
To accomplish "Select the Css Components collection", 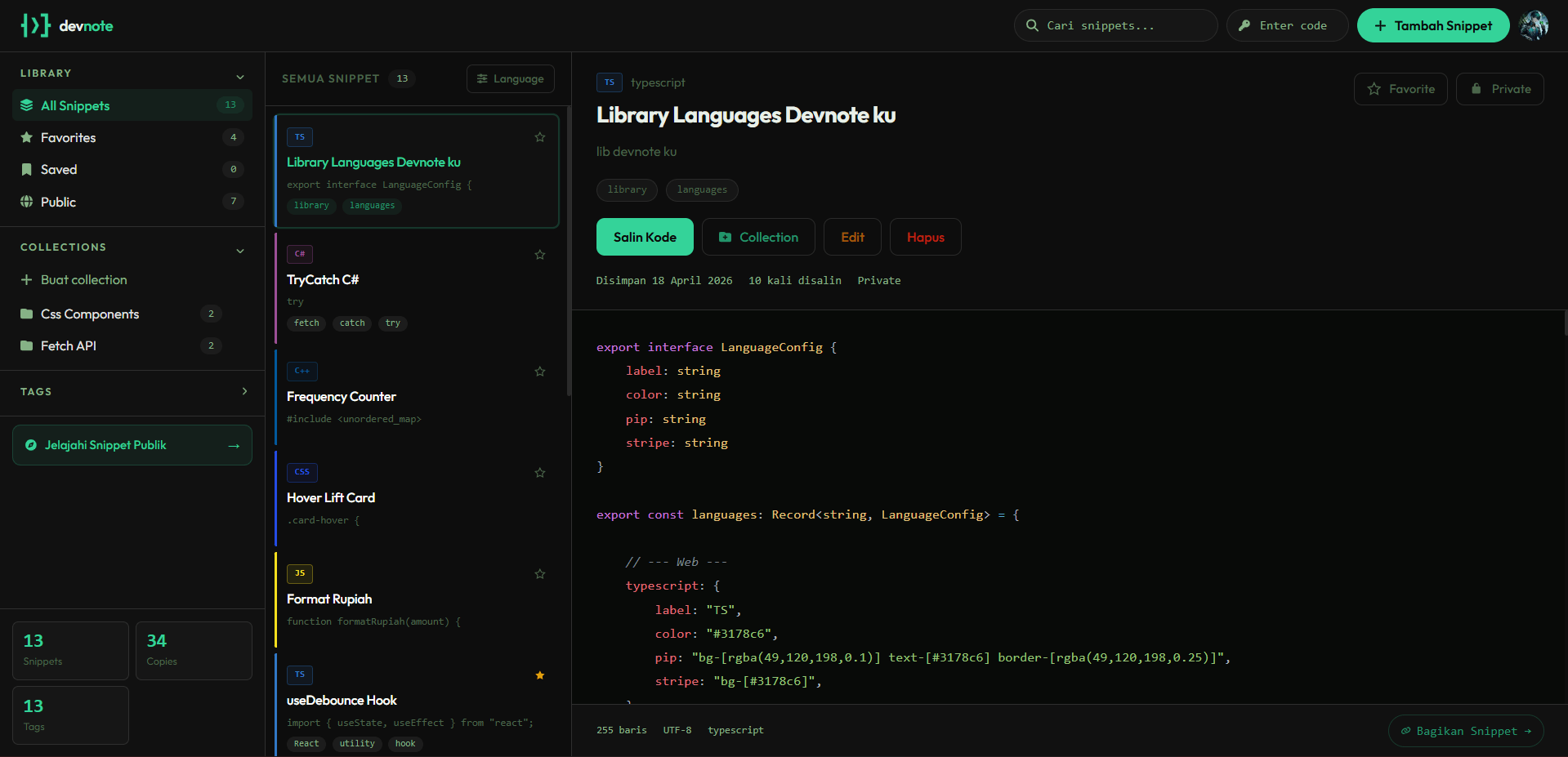I will (90, 314).
